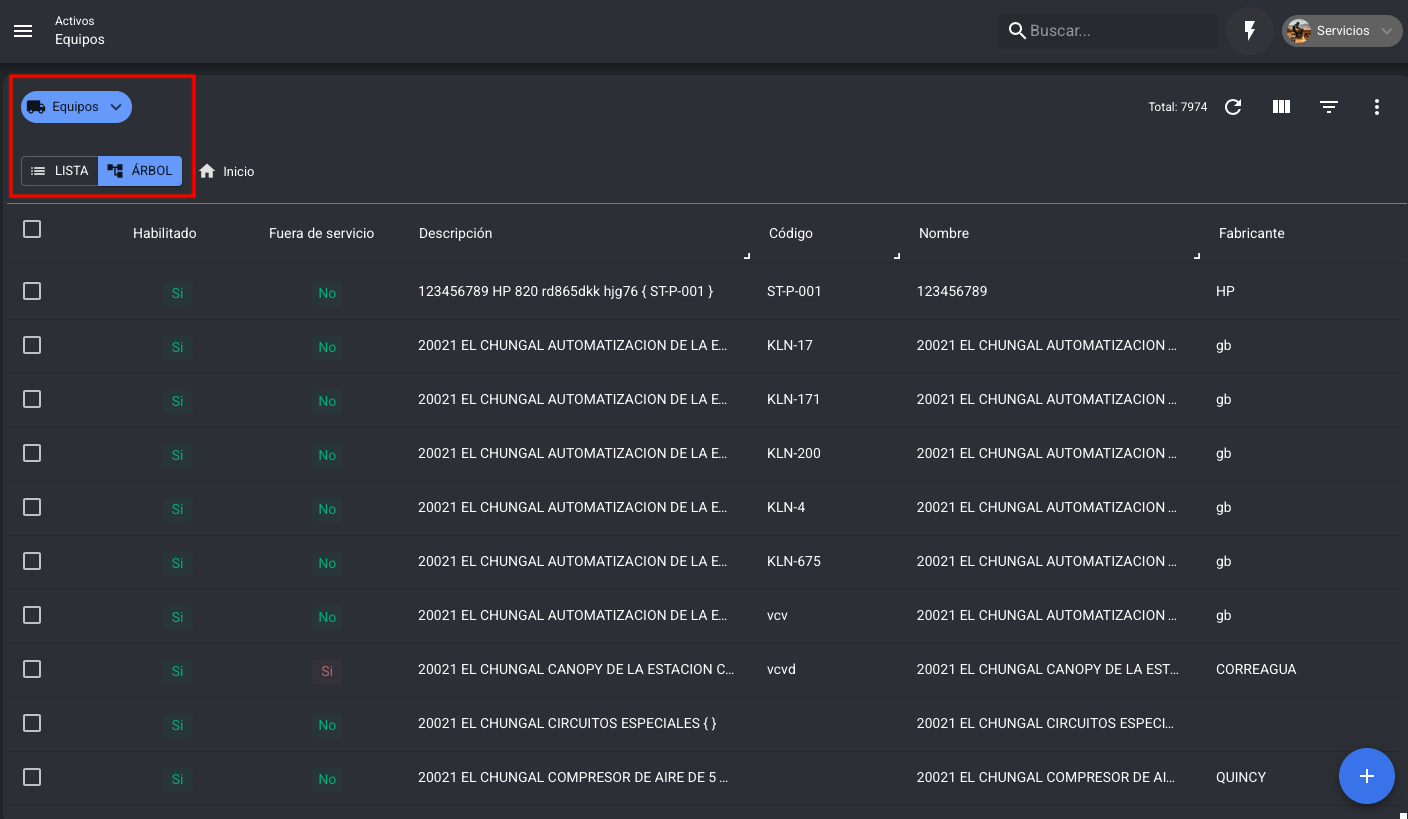Open the CORREAGUA canopy equipment row

tap(575, 669)
